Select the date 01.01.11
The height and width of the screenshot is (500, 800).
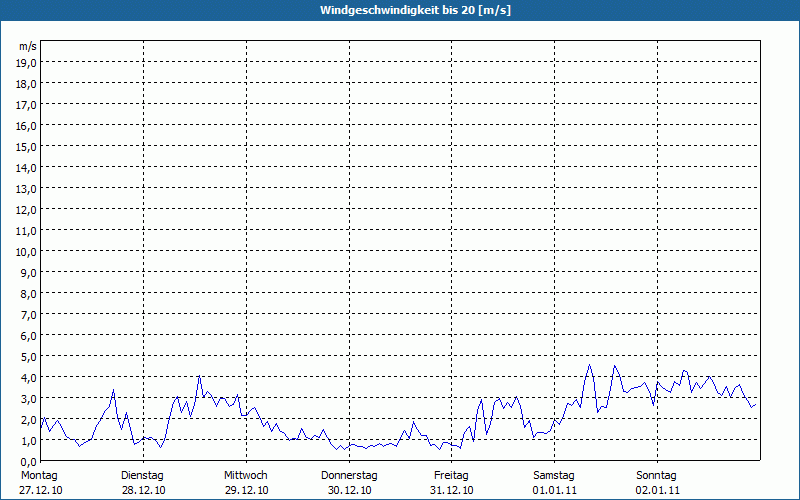(555, 491)
